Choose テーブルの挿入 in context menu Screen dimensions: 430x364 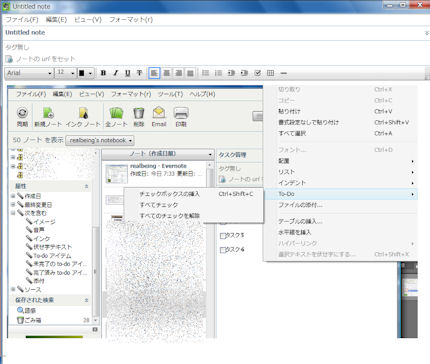(x=340, y=221)
